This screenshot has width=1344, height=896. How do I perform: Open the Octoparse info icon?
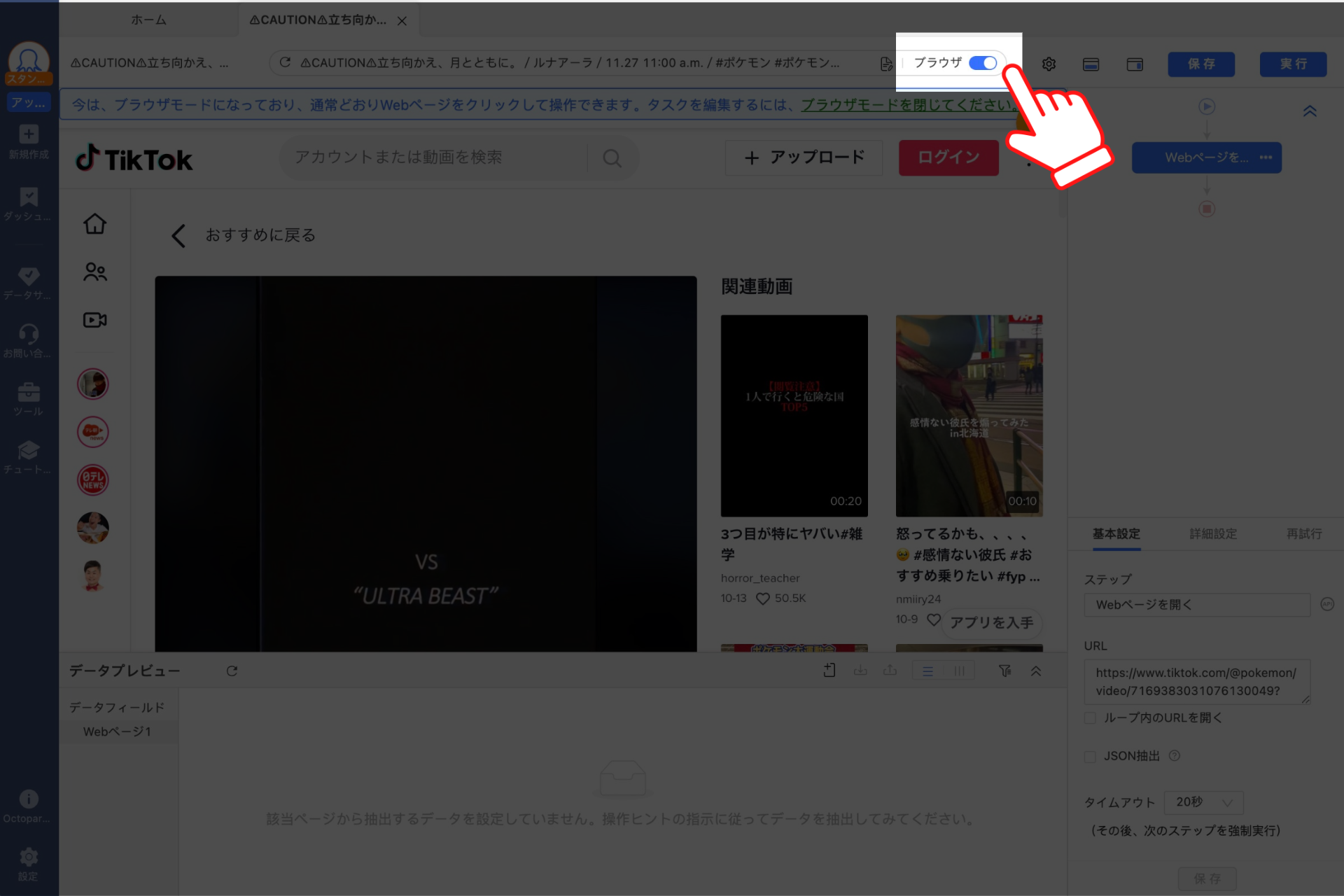[x=29, y=806]
